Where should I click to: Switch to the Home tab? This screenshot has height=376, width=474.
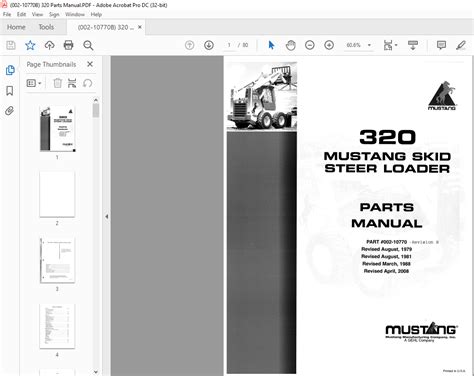[16, 27]
